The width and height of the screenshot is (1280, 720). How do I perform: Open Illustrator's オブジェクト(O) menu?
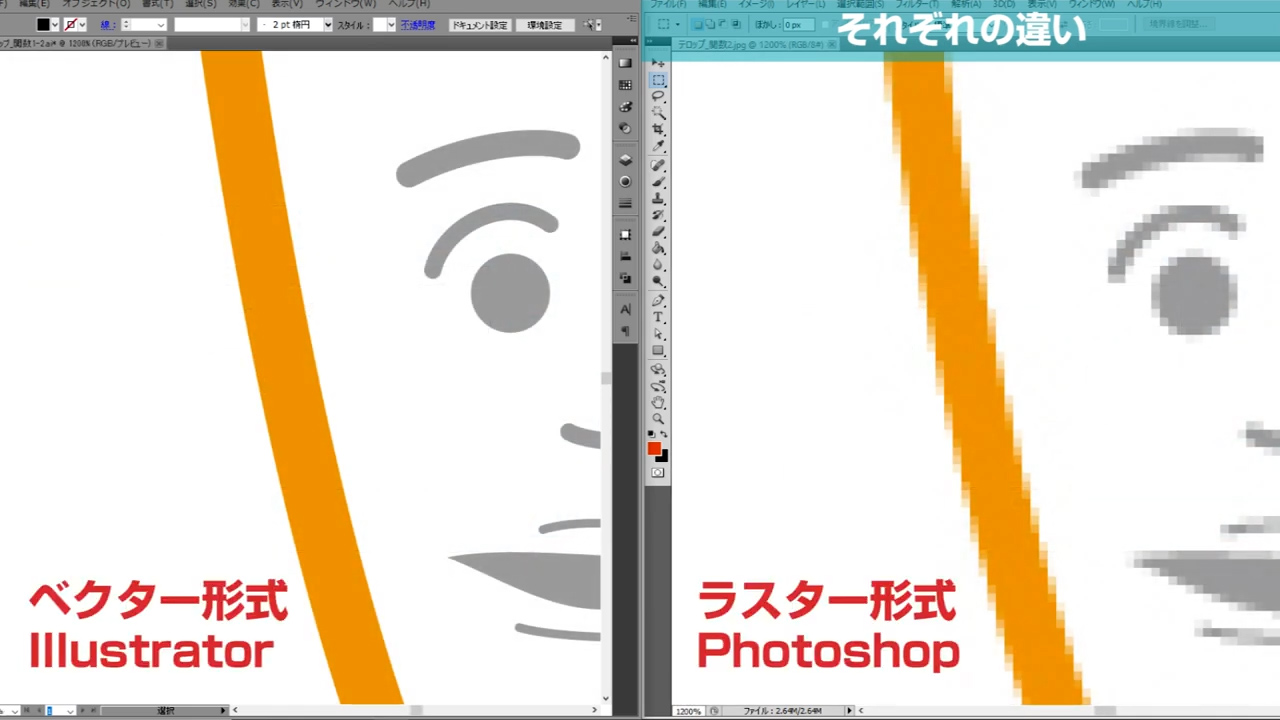(96, 4)
